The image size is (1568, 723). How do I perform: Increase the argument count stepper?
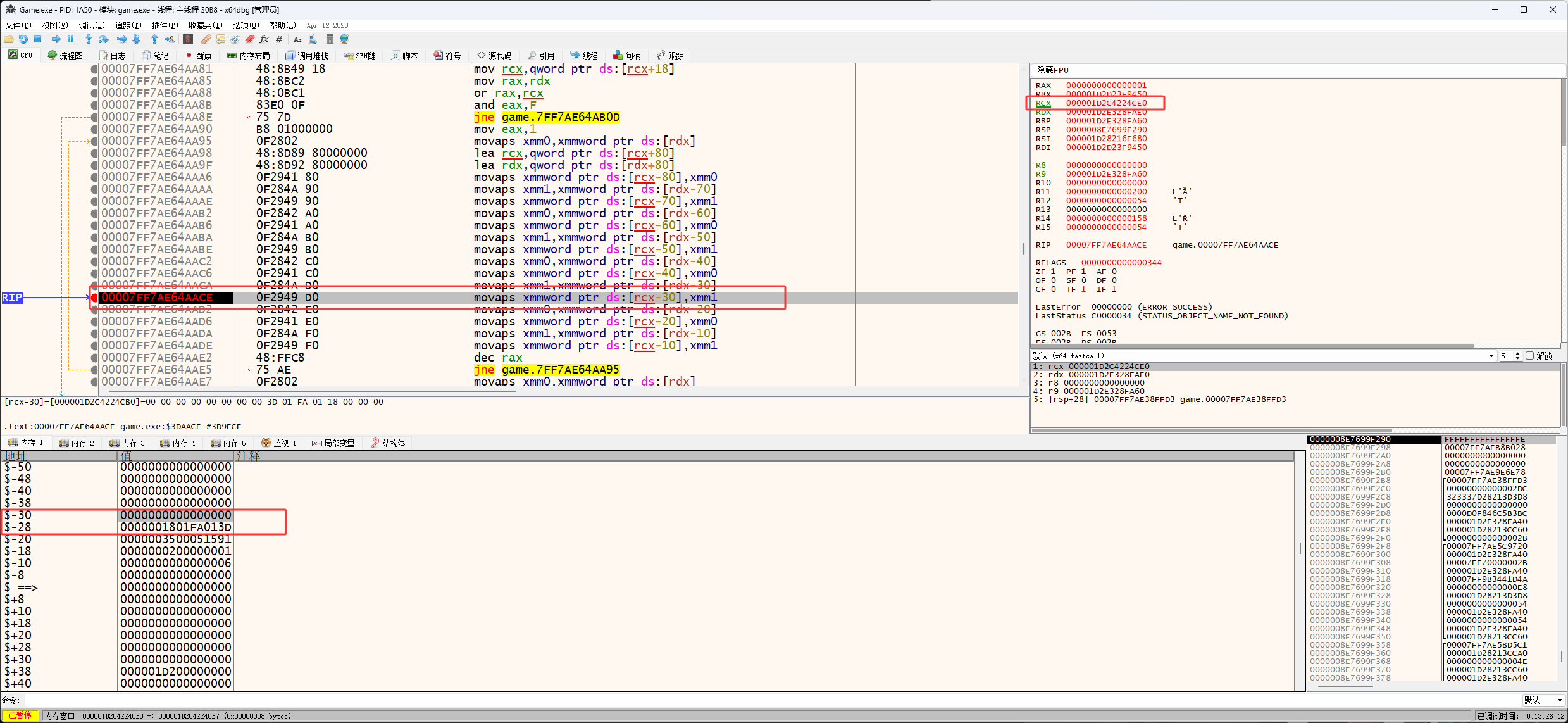(x=1517, y=353)
